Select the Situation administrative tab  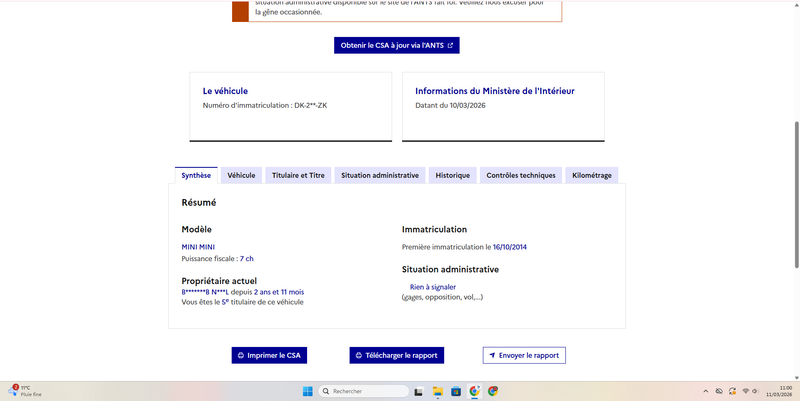pos(380,175)
